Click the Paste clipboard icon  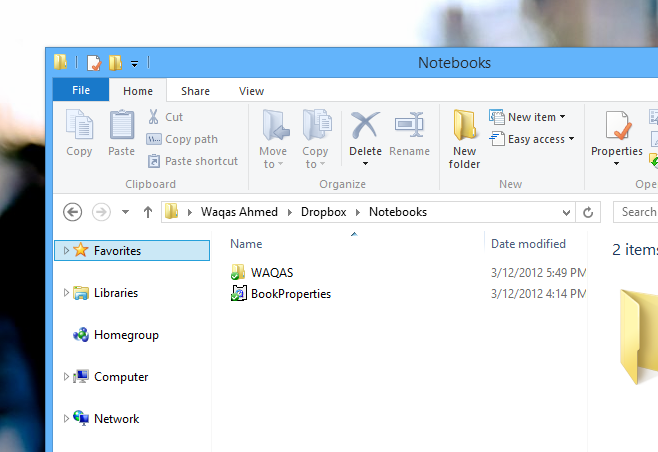point(122,125)
